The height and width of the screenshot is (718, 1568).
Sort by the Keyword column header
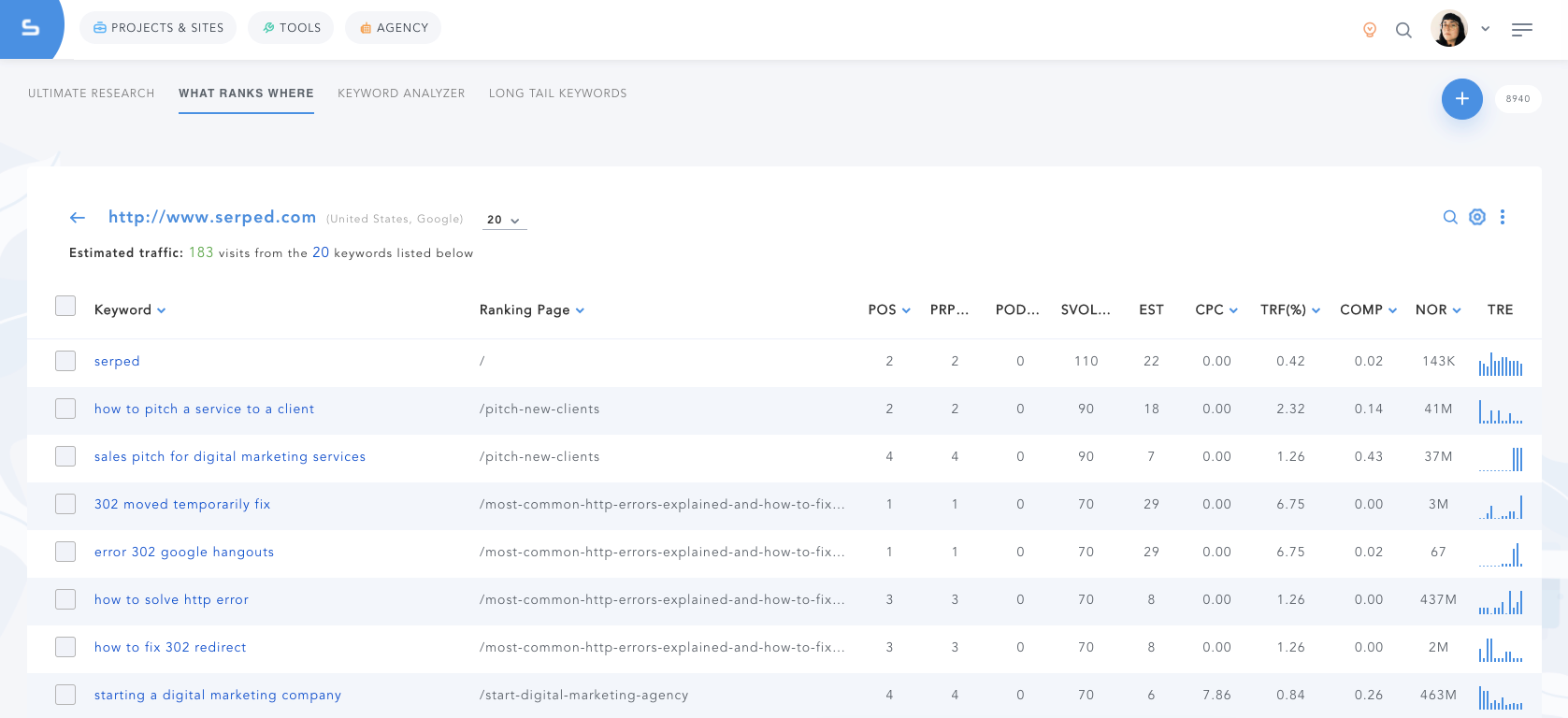tap(130, 310)
